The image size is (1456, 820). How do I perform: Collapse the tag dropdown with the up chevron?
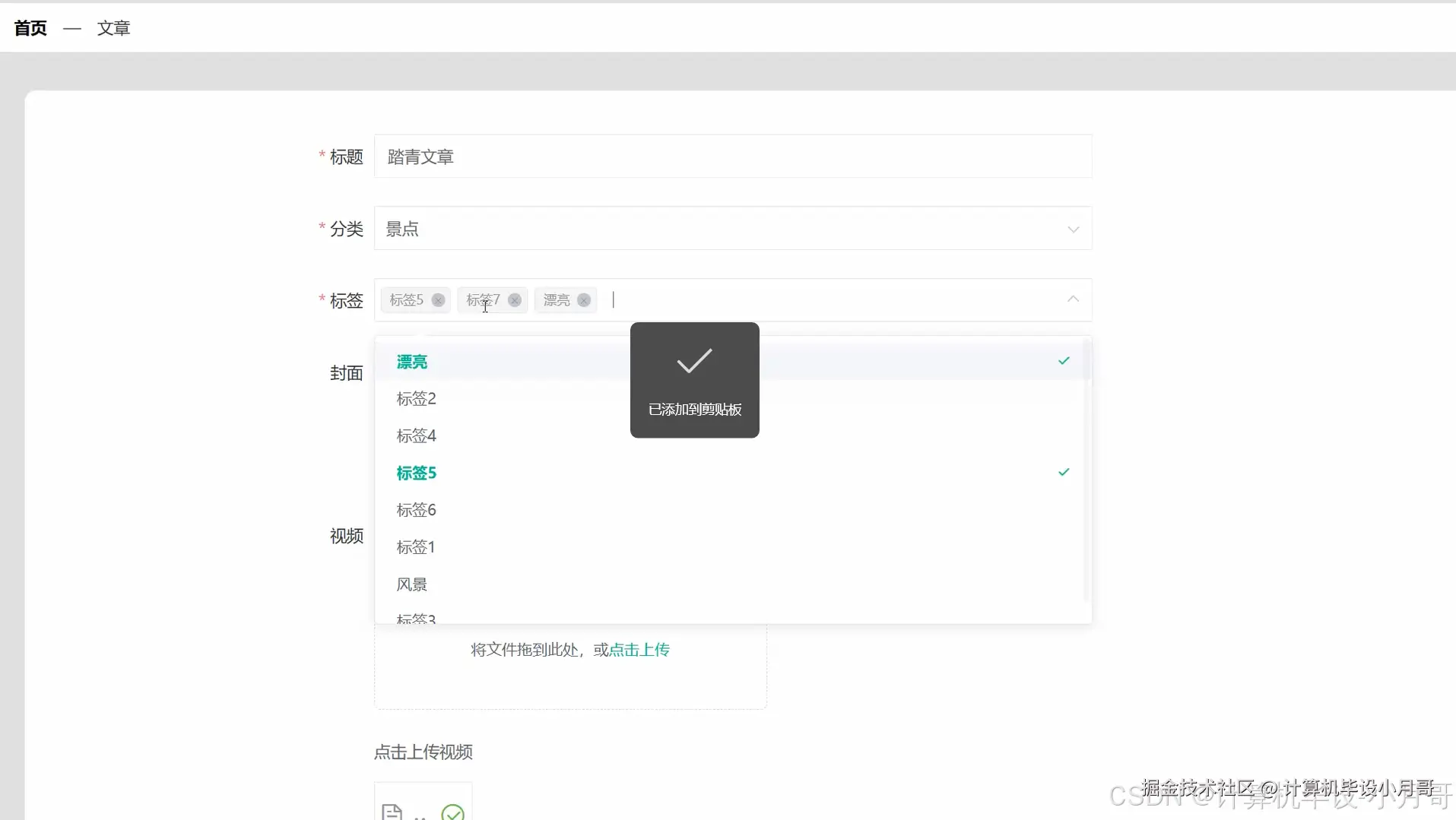pyautogui.click(x=1073, y=299)
